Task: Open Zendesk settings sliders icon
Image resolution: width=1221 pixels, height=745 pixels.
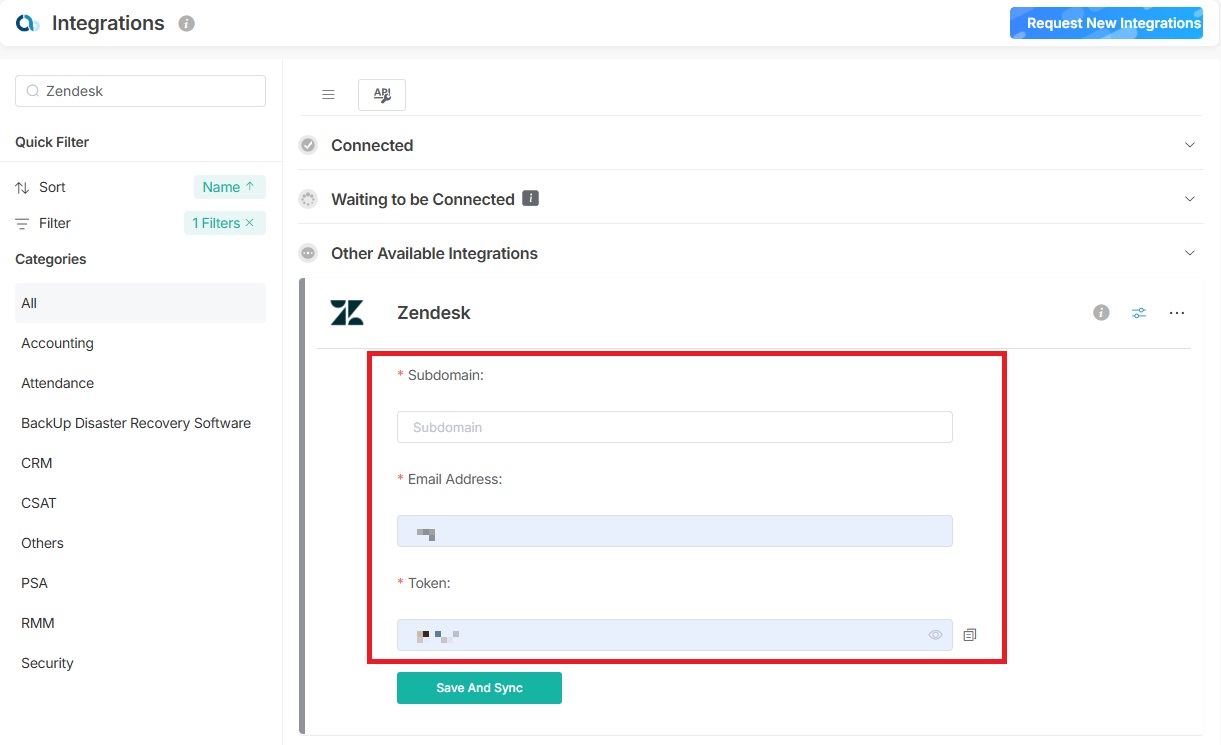Action: [1139, 313]
